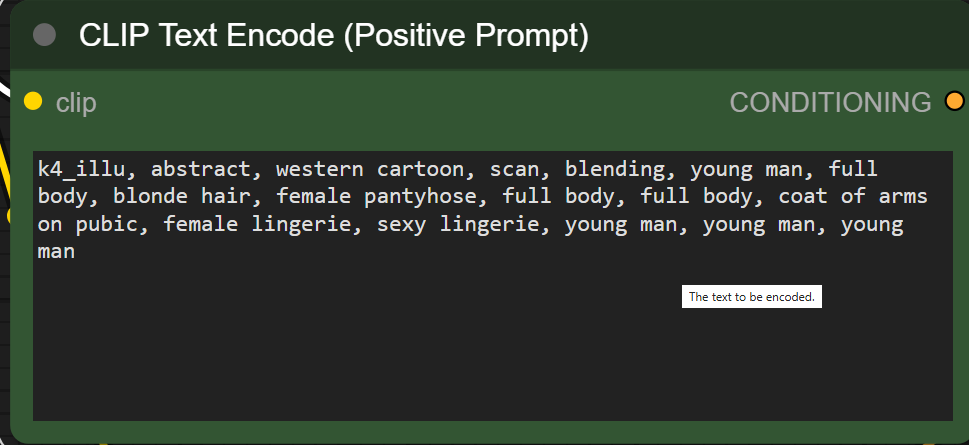
Task: Click the "clip" input label
Action: 76,102
